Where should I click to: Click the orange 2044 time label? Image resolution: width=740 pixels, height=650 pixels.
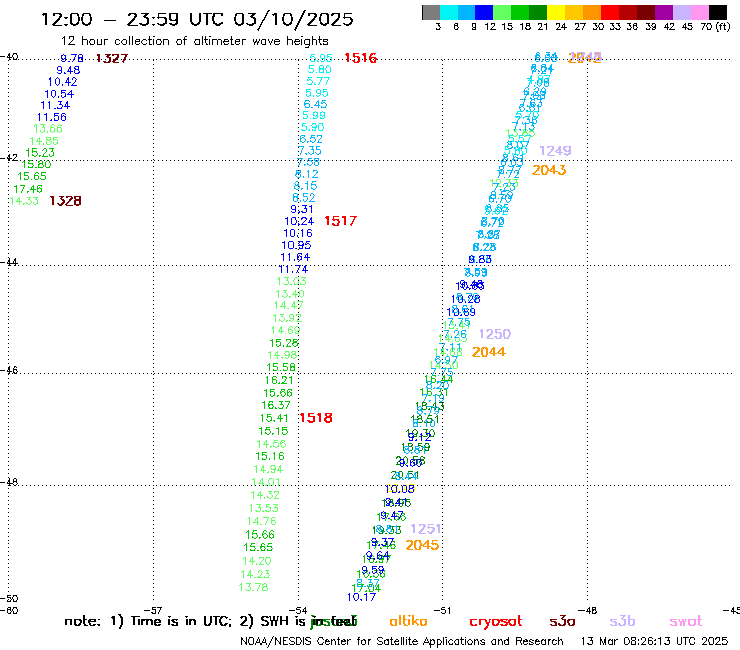coord(488,352)
